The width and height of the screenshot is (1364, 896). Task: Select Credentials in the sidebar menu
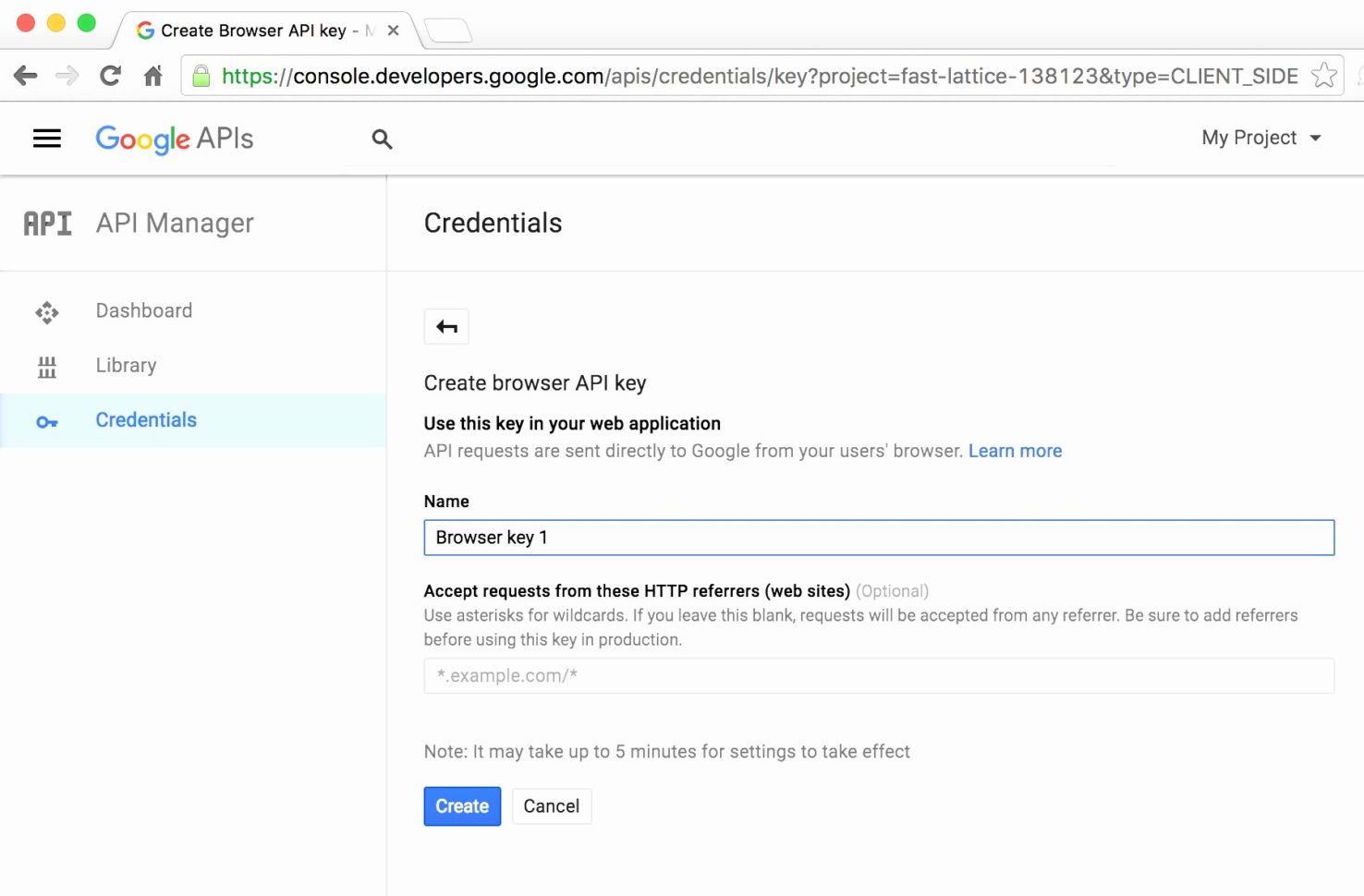[x=146, y=420]
